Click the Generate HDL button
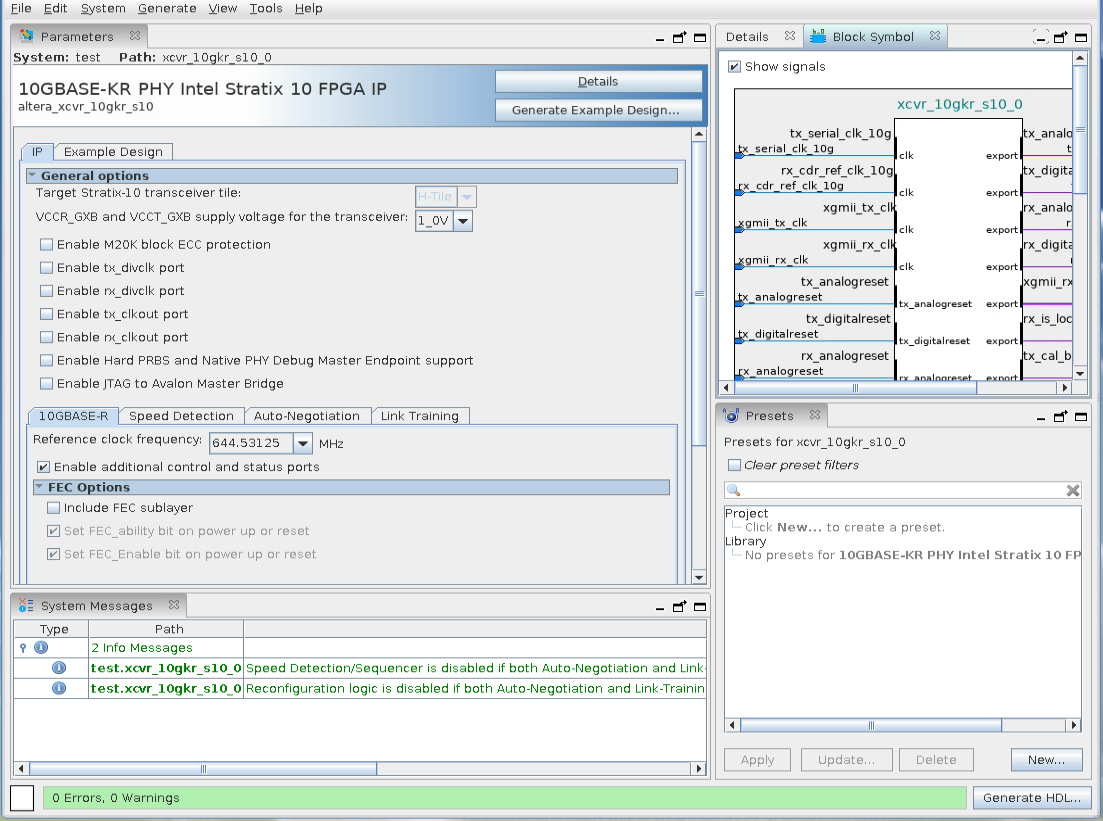 click(x=1032, y=798)
